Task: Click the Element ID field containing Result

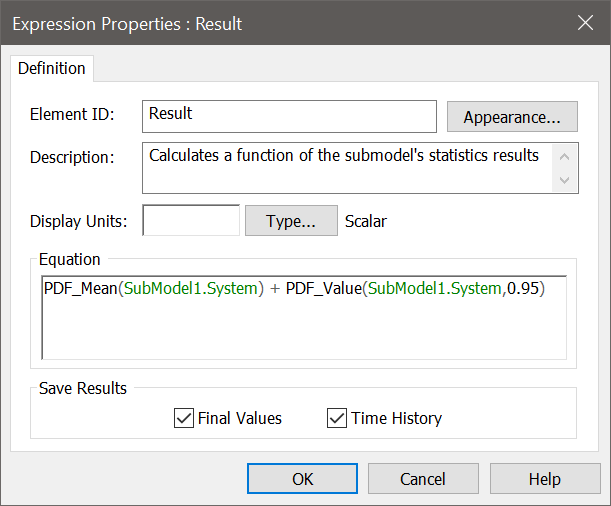Action: pyautogui.click(x=289, y=116)
